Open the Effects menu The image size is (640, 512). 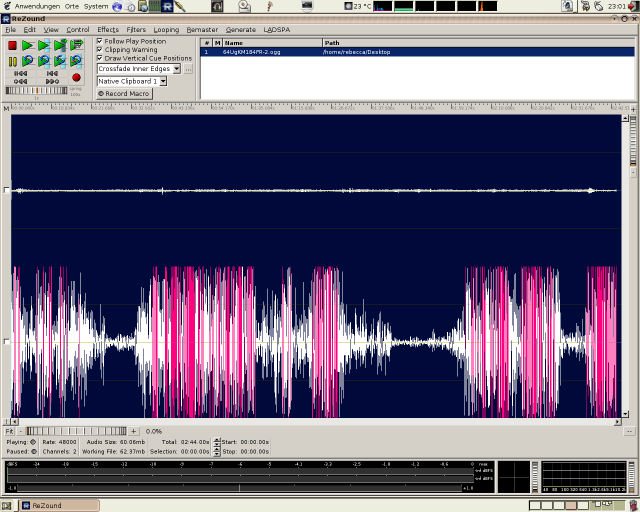pyautogui.click(x=108, y=29)
